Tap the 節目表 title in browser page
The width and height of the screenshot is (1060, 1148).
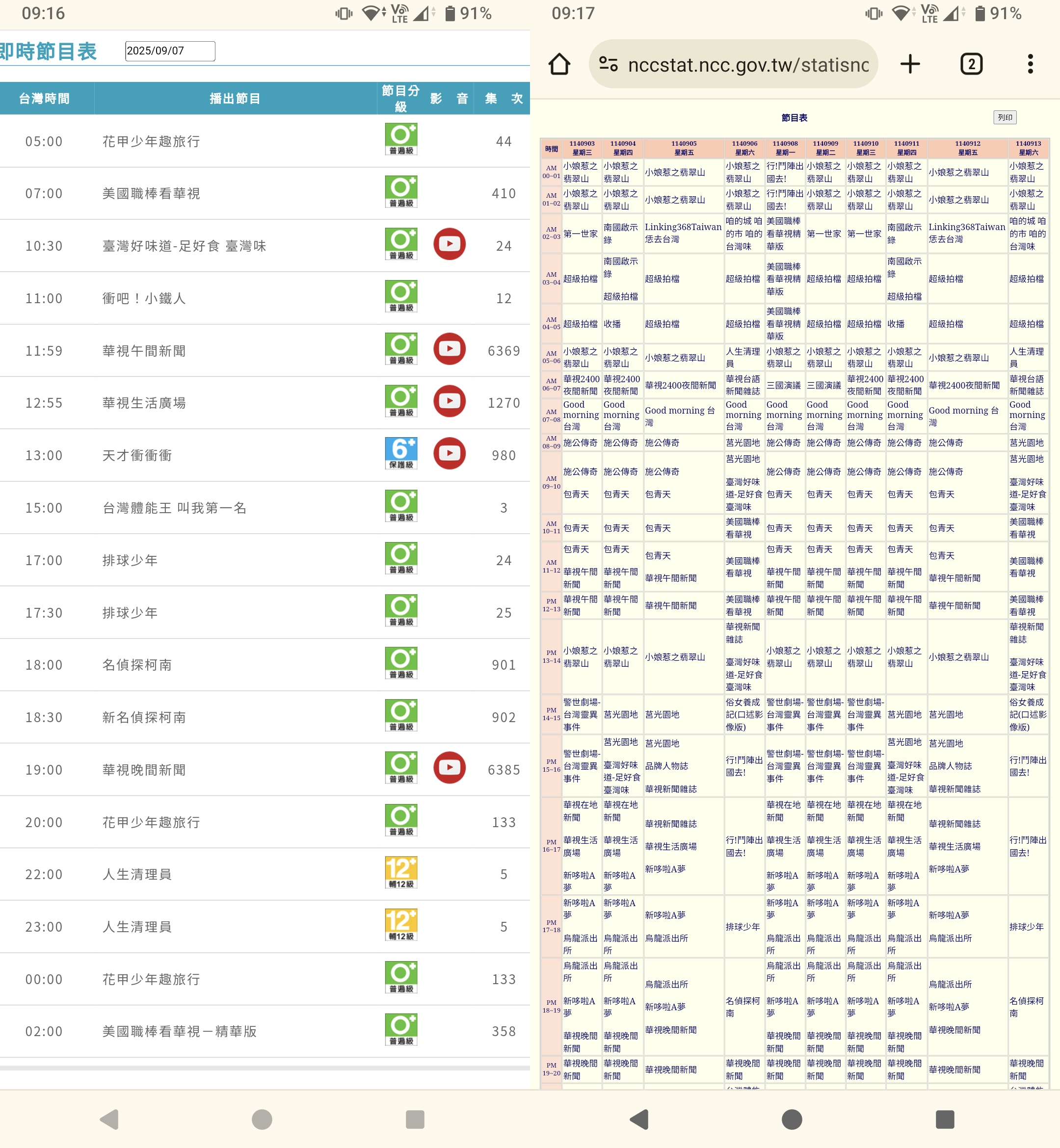click(794, 118)
